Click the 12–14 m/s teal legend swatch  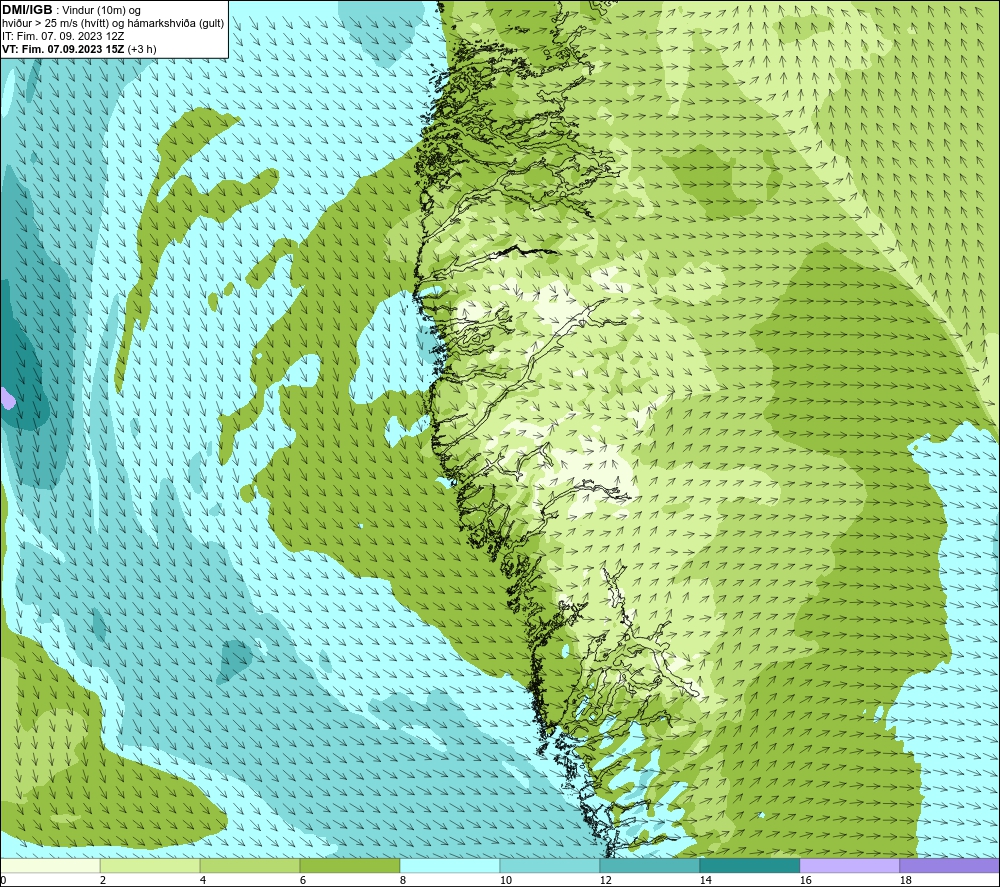pos(649,865)
